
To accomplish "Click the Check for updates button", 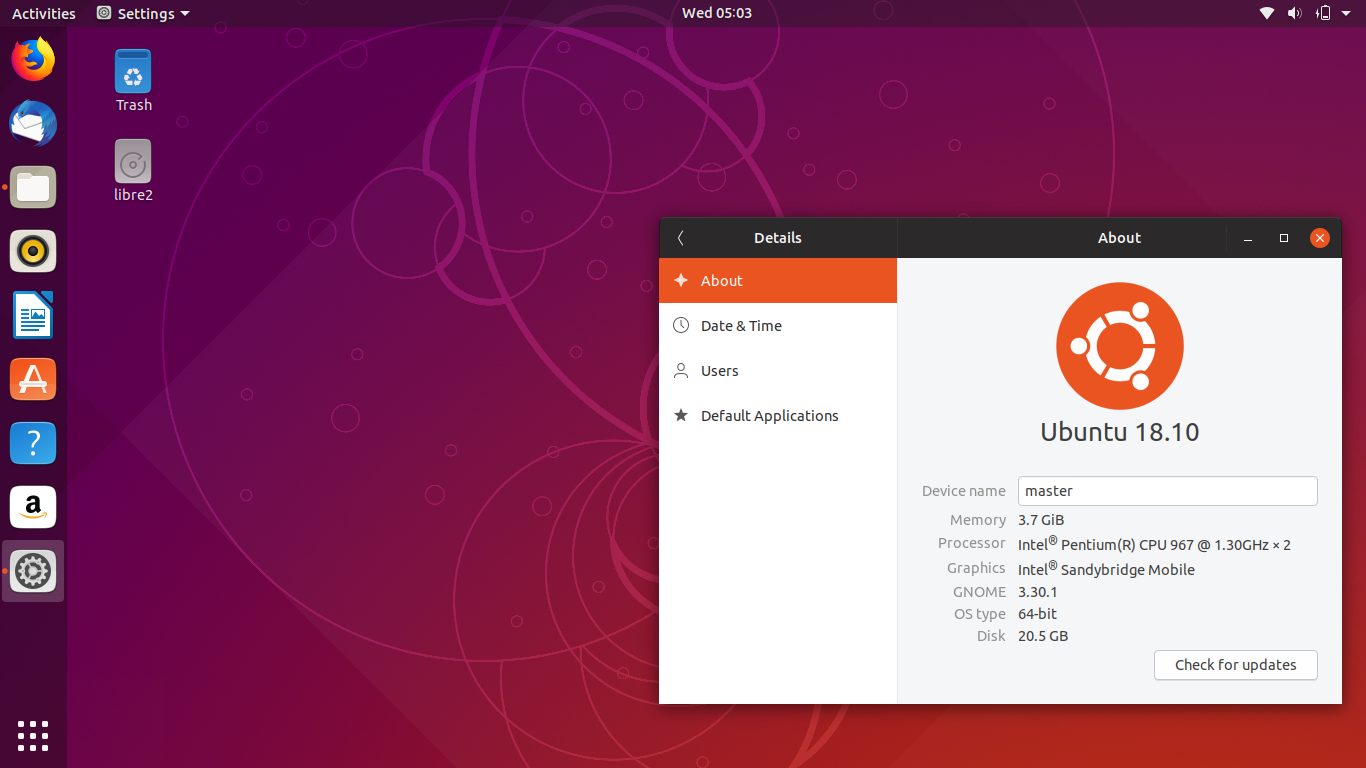I will (1235, 665).
